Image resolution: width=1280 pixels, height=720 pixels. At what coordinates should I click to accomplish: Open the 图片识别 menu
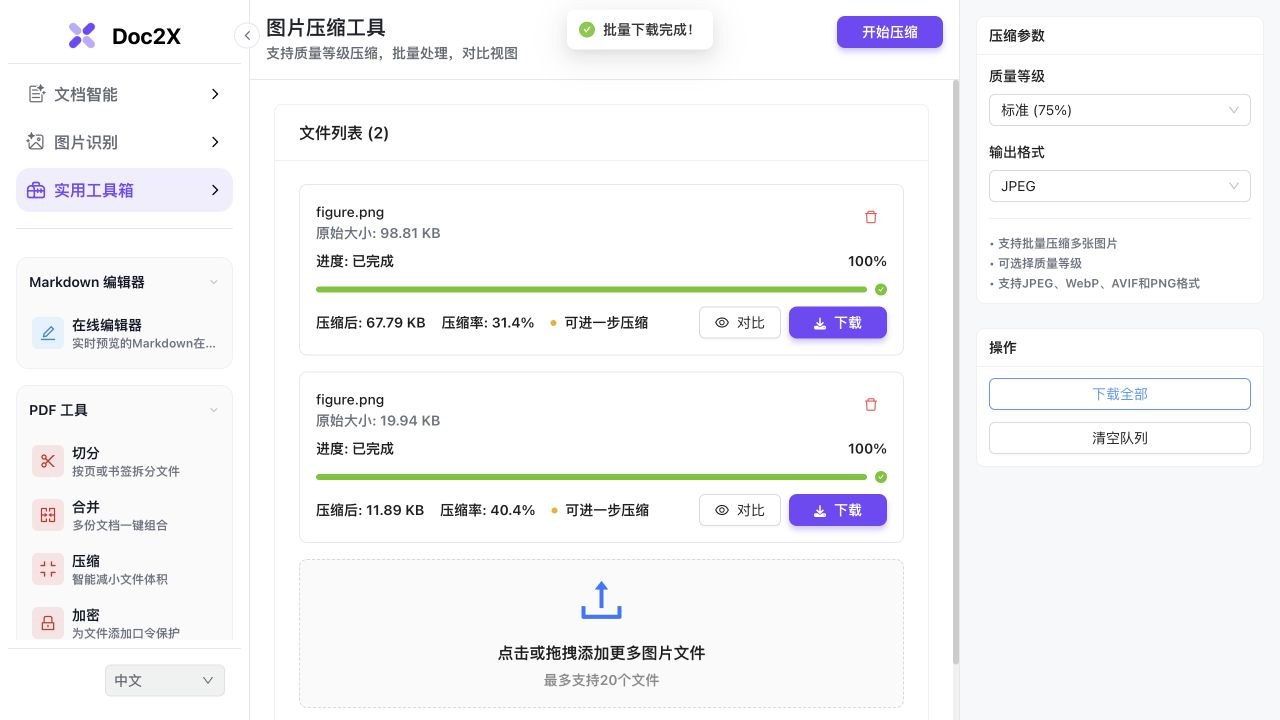[x=125, y=142]
